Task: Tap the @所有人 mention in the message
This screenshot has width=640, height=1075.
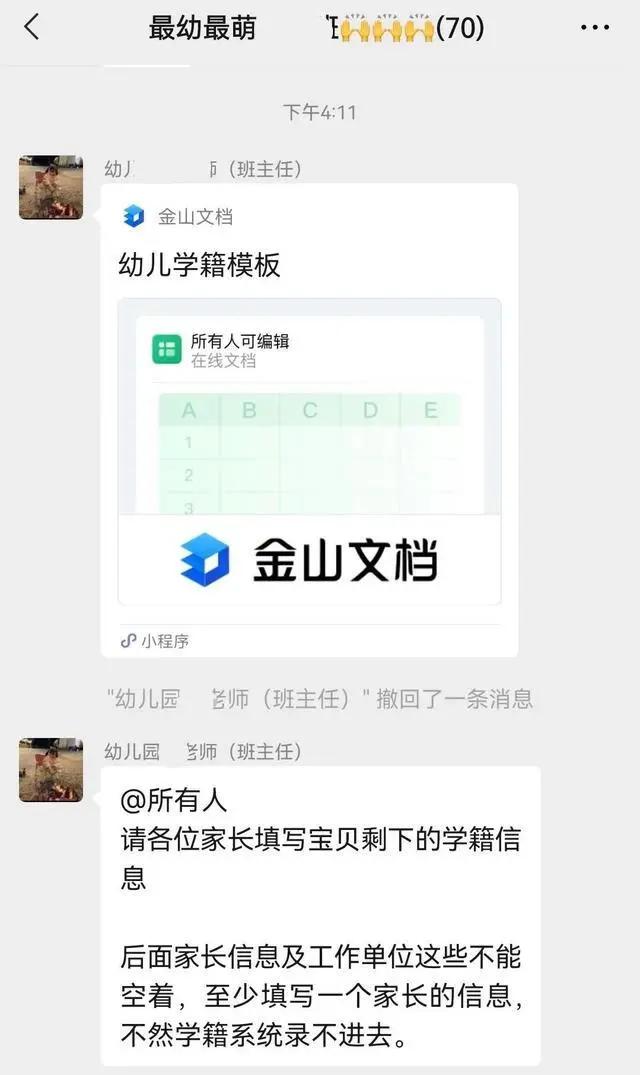Action: pyautogui.click(x=173, y=800)
